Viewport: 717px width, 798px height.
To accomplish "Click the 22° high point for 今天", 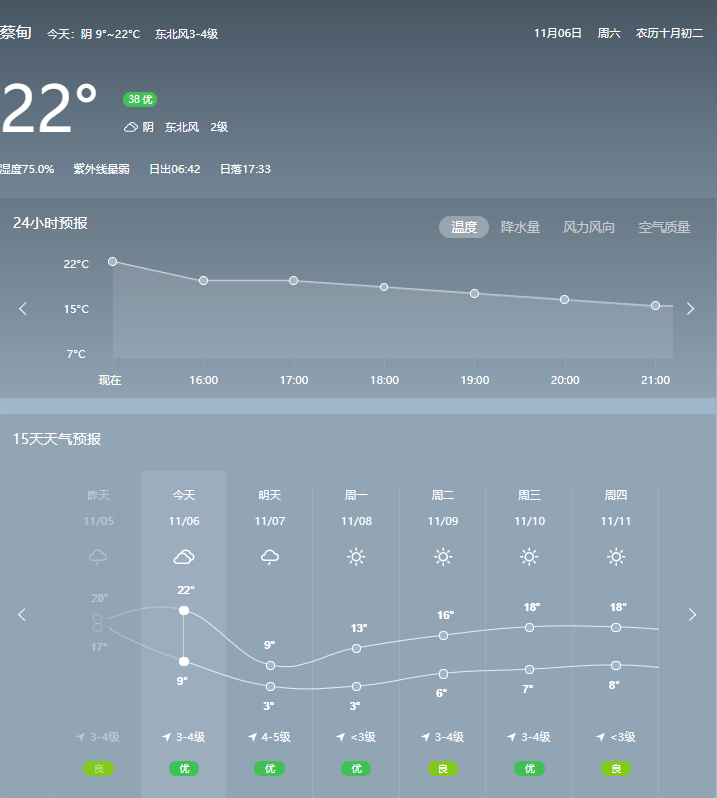I will coord(184,610).
